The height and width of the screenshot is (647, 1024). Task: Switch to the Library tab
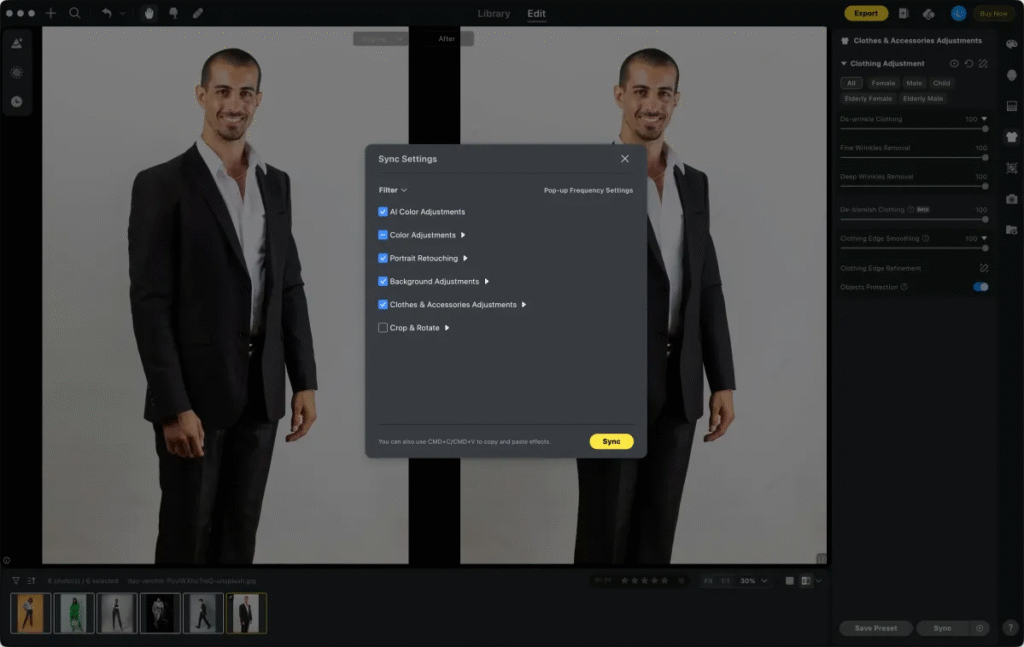(494, 14)
